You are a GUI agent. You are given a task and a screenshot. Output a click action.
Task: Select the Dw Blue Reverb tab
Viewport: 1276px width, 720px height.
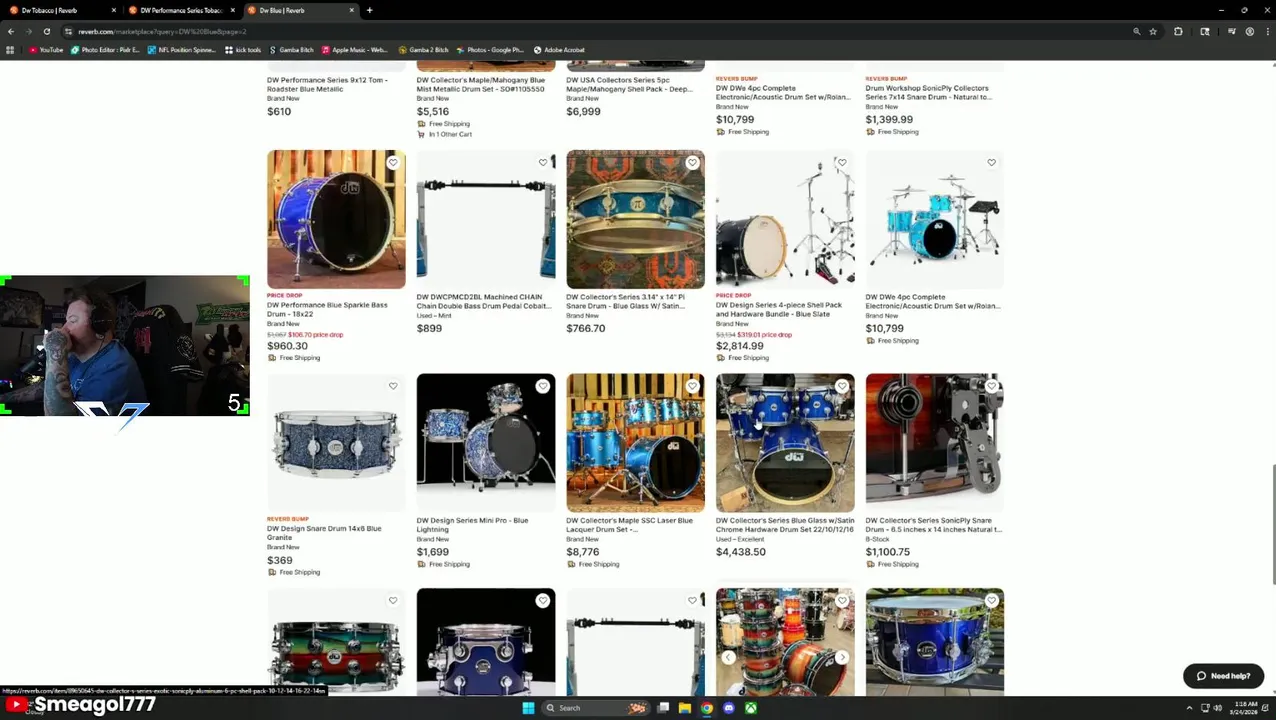point(300,10)
